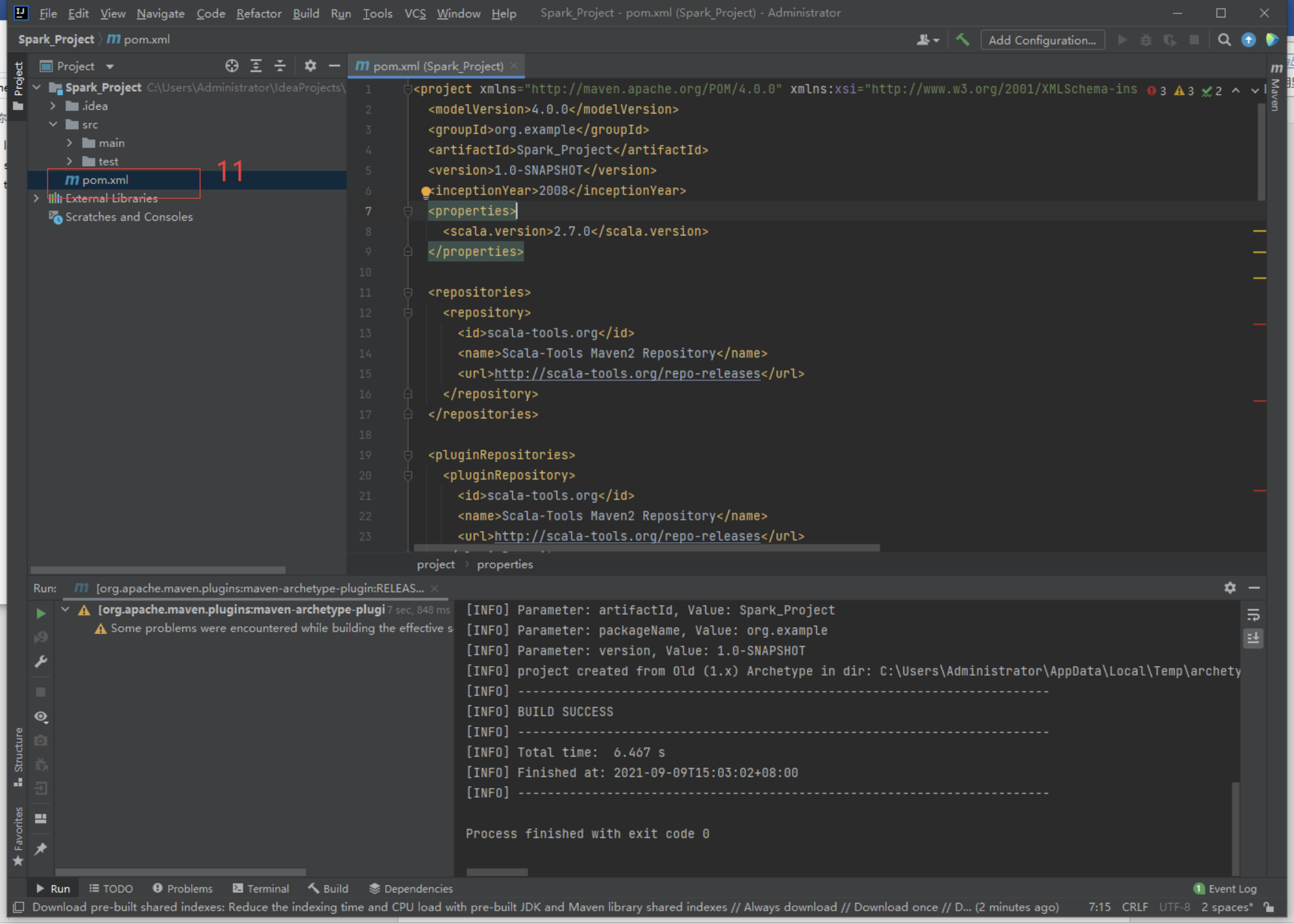Click the hammer Build Project icon
This screenshot has height=924, width=1294.
tap(962, 40)
